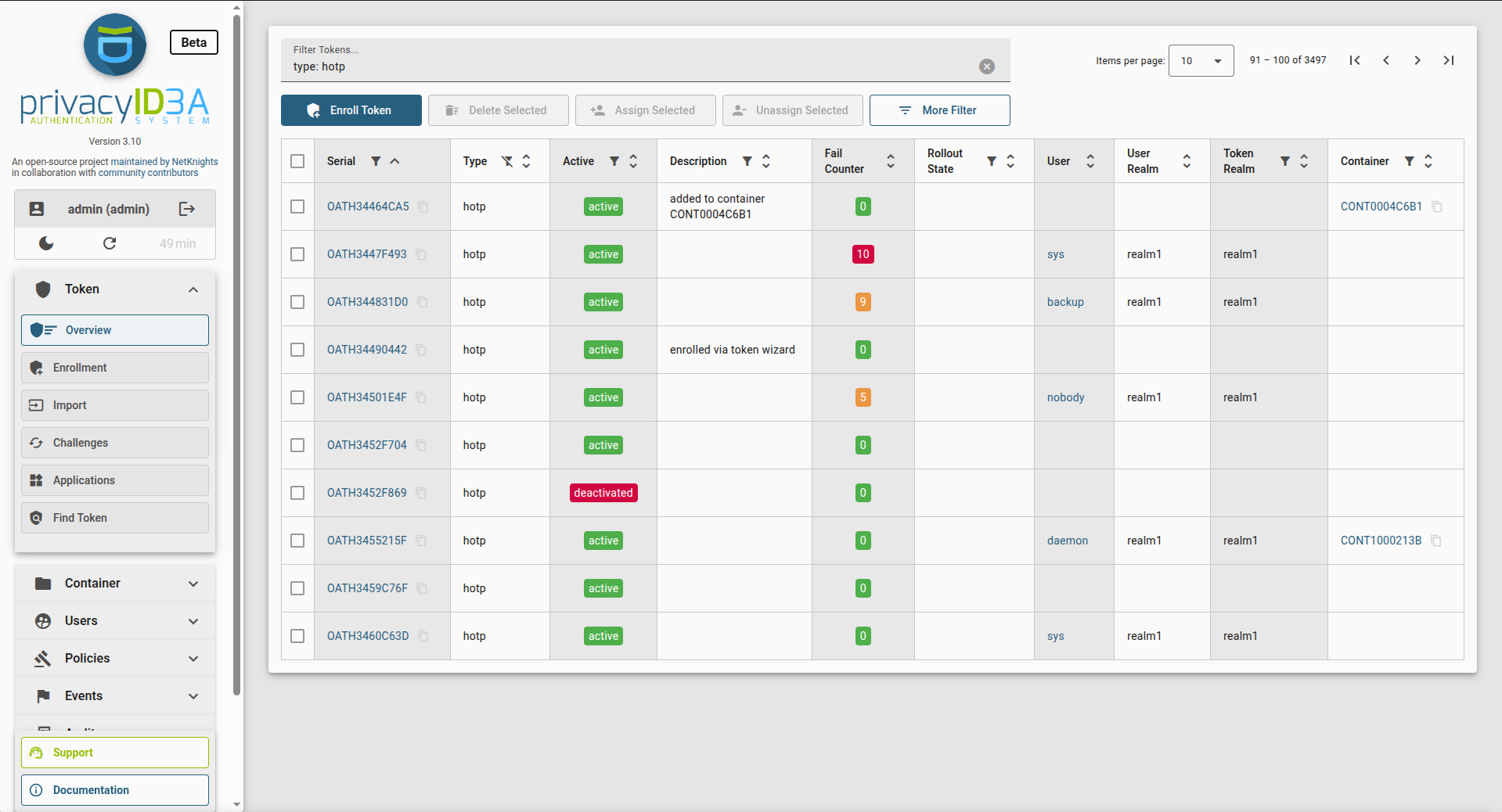This screenshot has width=1502, height=812.
Task: Copy serial OATH34464CA5 to clipboard
Action: (423, 207)
